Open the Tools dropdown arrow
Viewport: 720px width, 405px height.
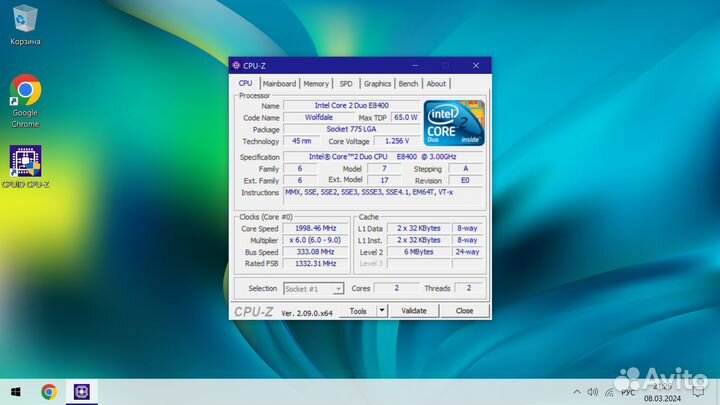point(381,311)
